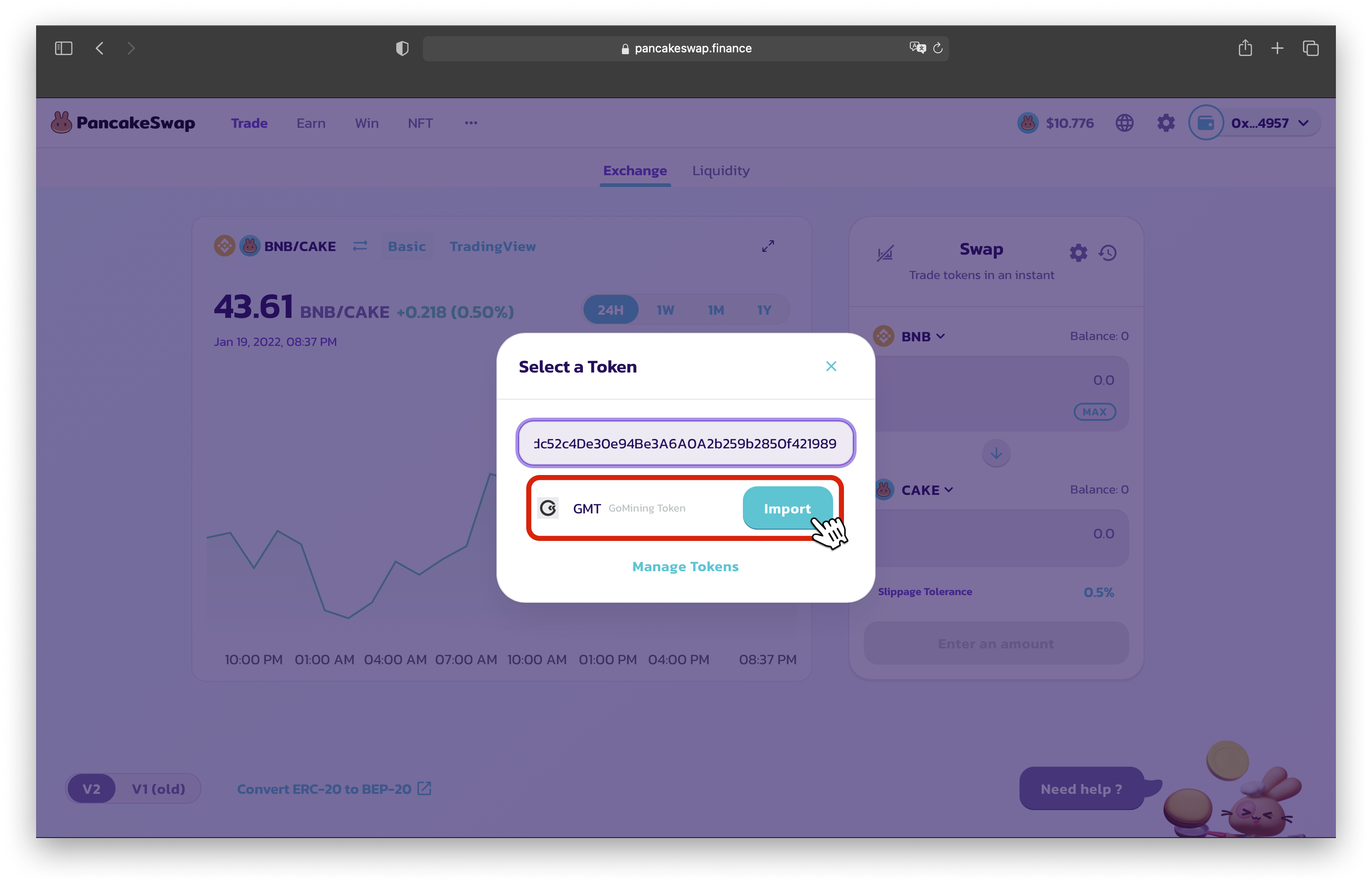Choose the 1Y chart range
1372x885 pixels.
[x=764, y=310]
